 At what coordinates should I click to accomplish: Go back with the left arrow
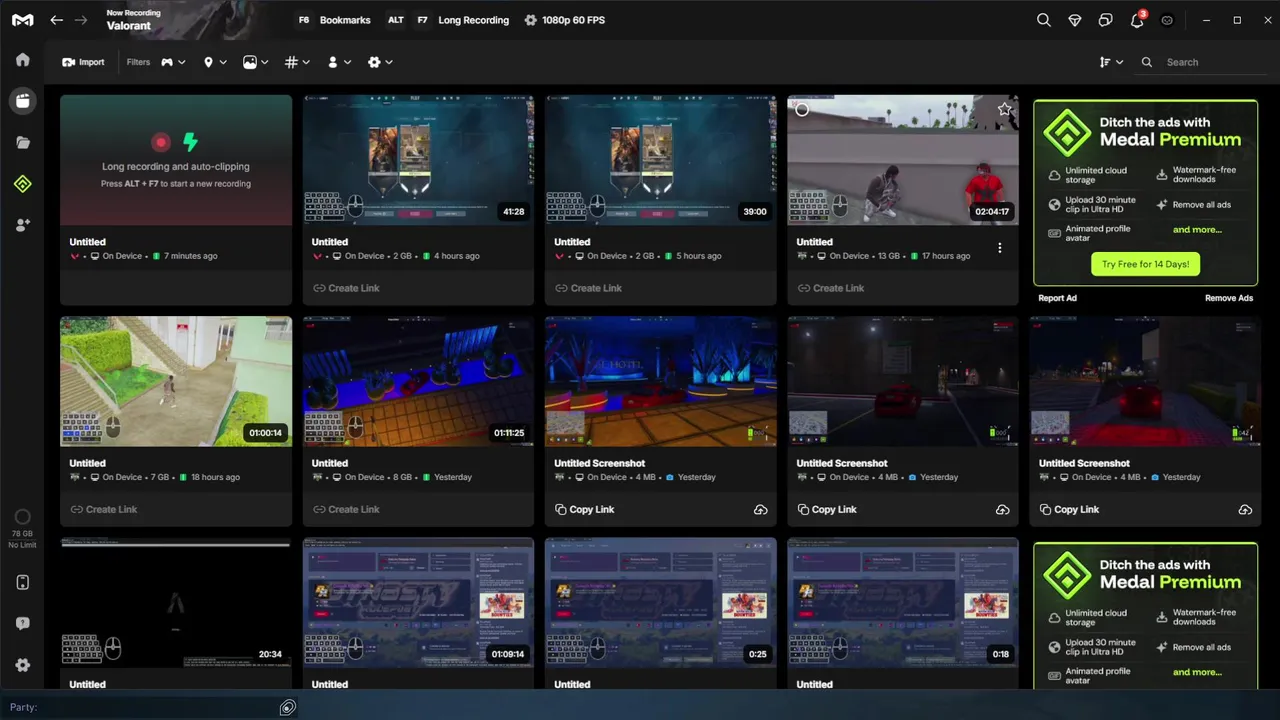pyautogui.click(x=57, y=20)
